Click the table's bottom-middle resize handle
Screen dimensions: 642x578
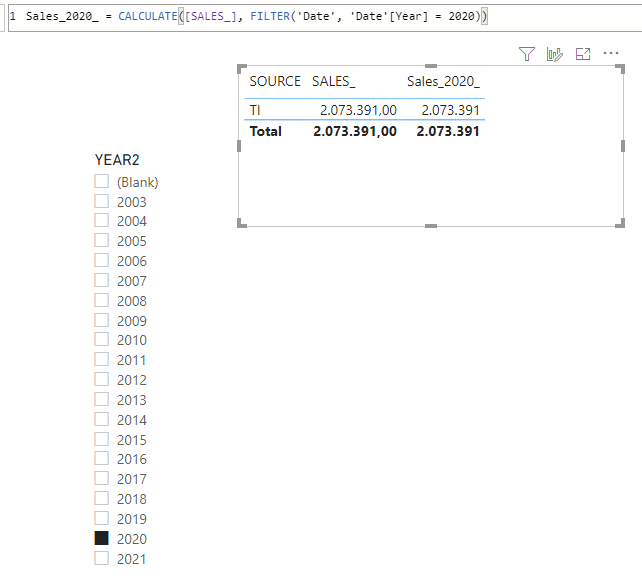pos(431,226)
